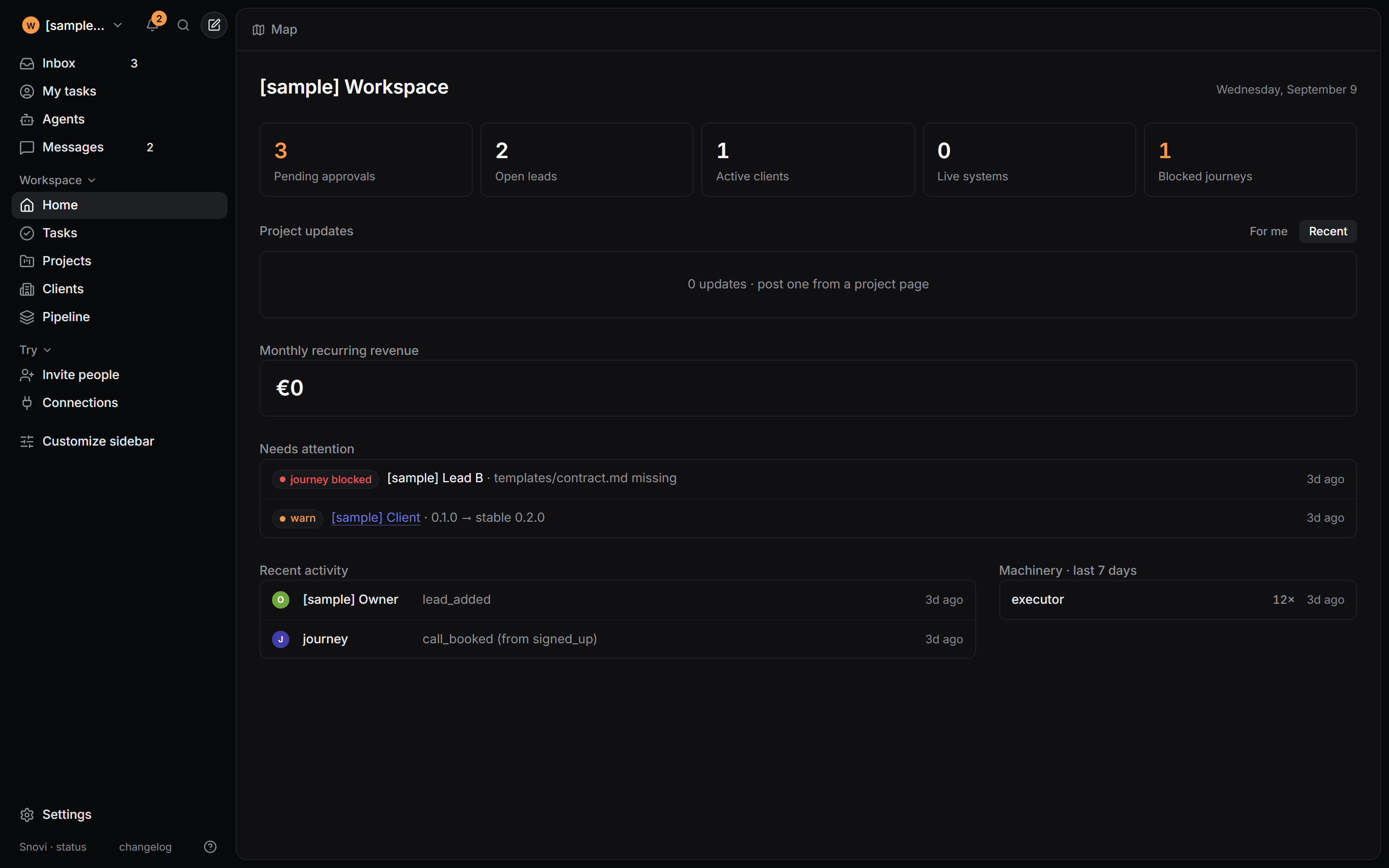This screenshot has width=1389, height=868.
Task: Open Connections
Action: click(x=120, y=403)
